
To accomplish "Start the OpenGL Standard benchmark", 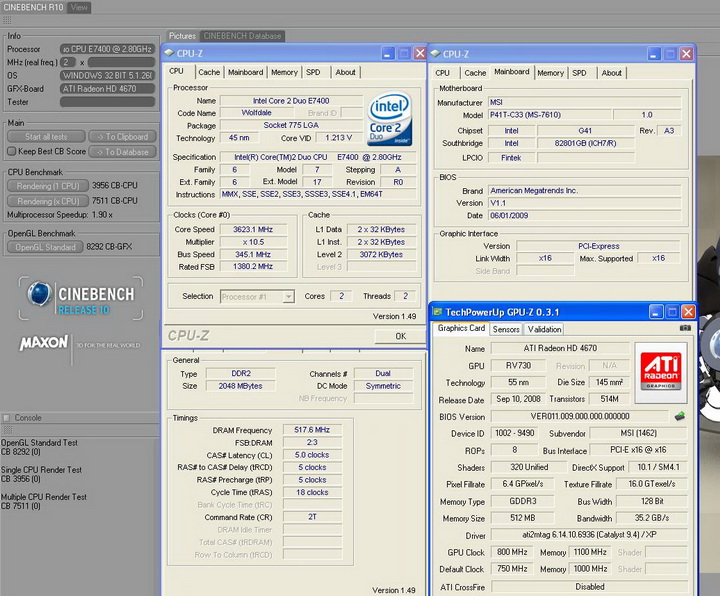I will 46,247.
